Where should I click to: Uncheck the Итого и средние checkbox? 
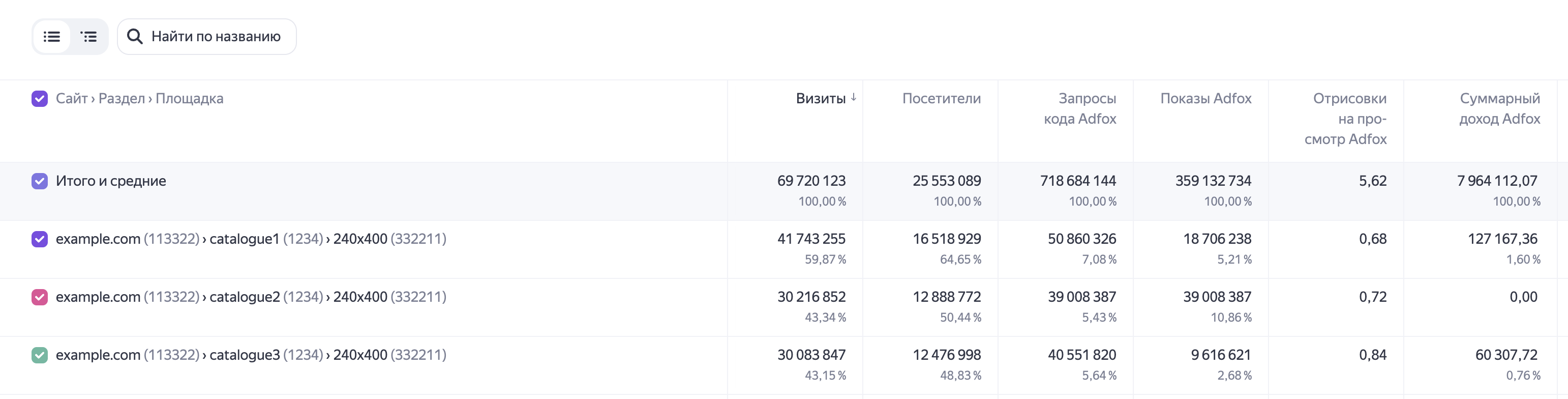tap(40, 181)
